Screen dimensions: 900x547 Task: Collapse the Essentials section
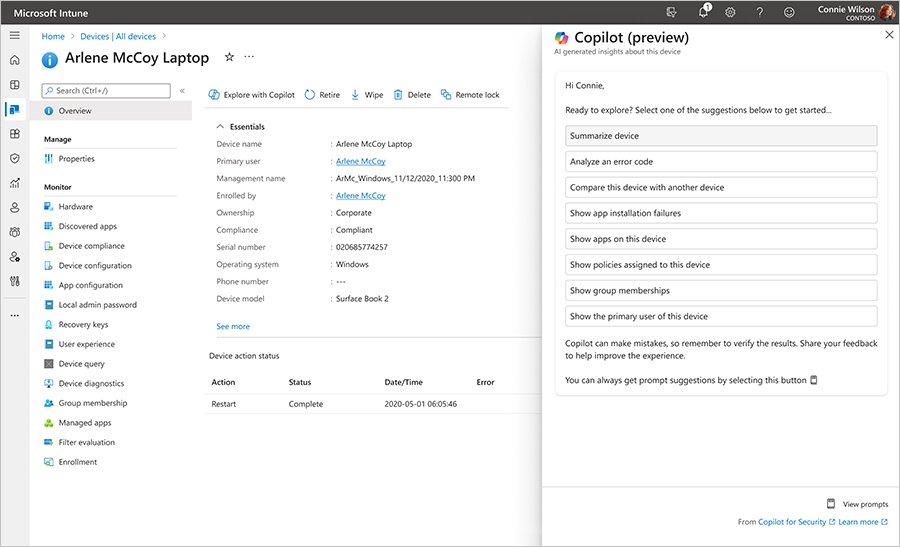221,127
